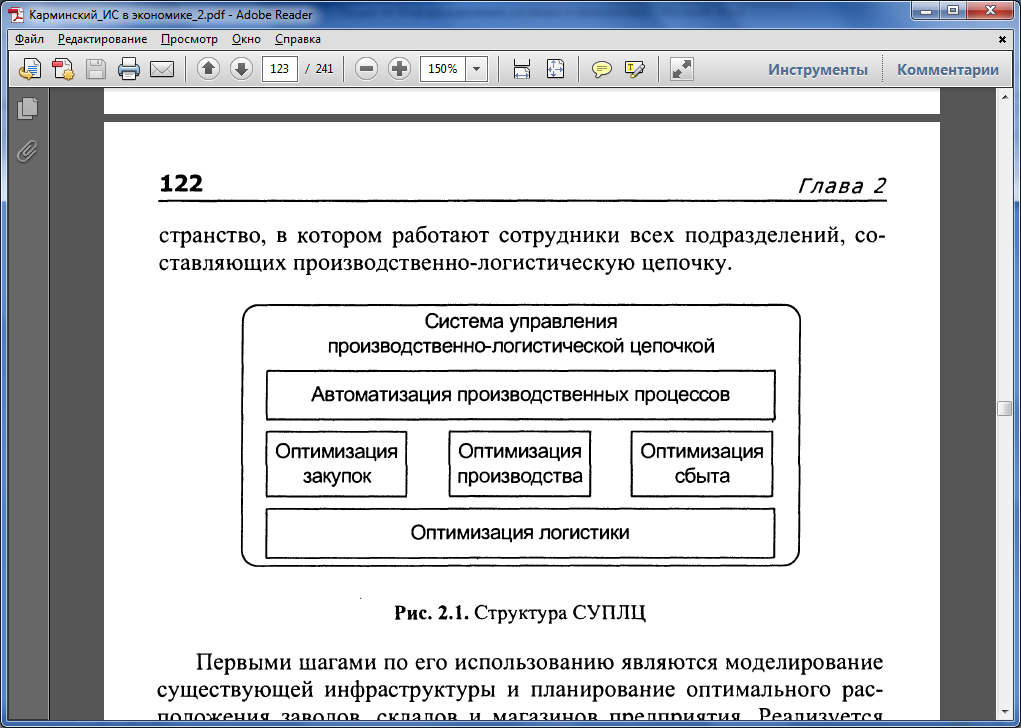Send file by email with the envelope icon
Image resolution: width=1021 pixels, height=728 pixels.
pyautogui.click(x=161, y=69)
